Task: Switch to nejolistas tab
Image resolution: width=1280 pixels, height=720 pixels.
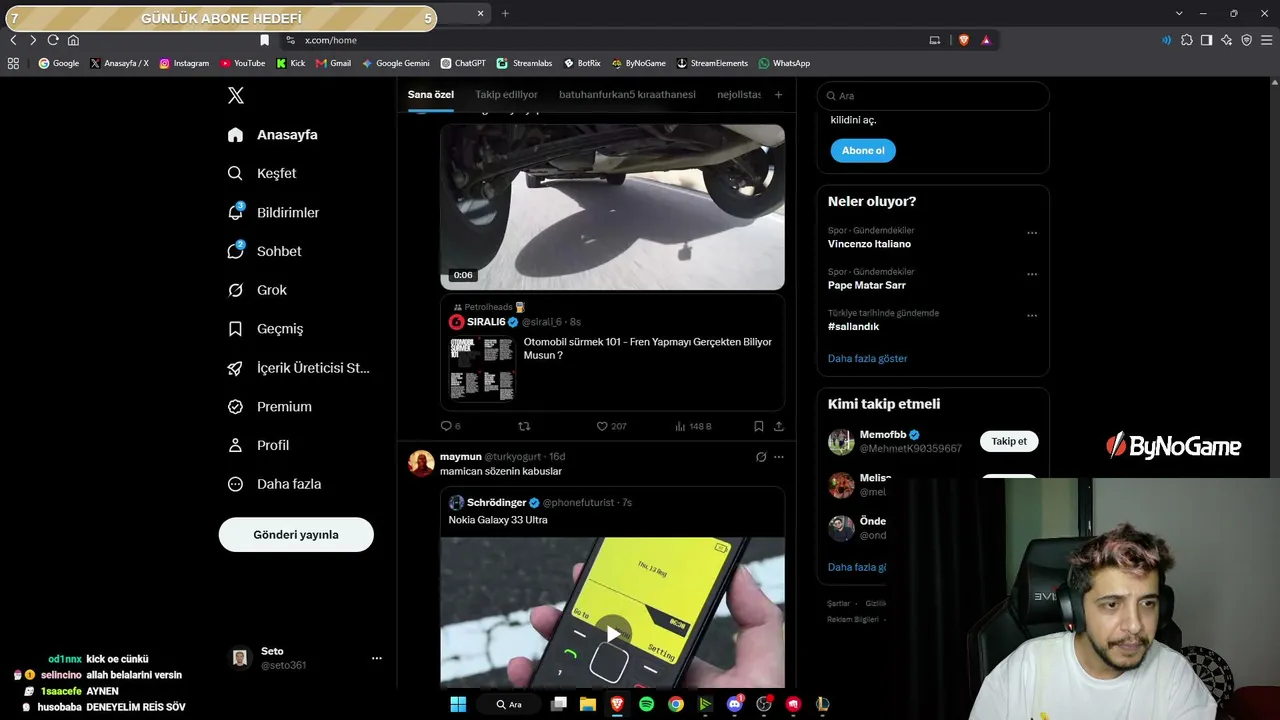Action: [x=739, y=95]
